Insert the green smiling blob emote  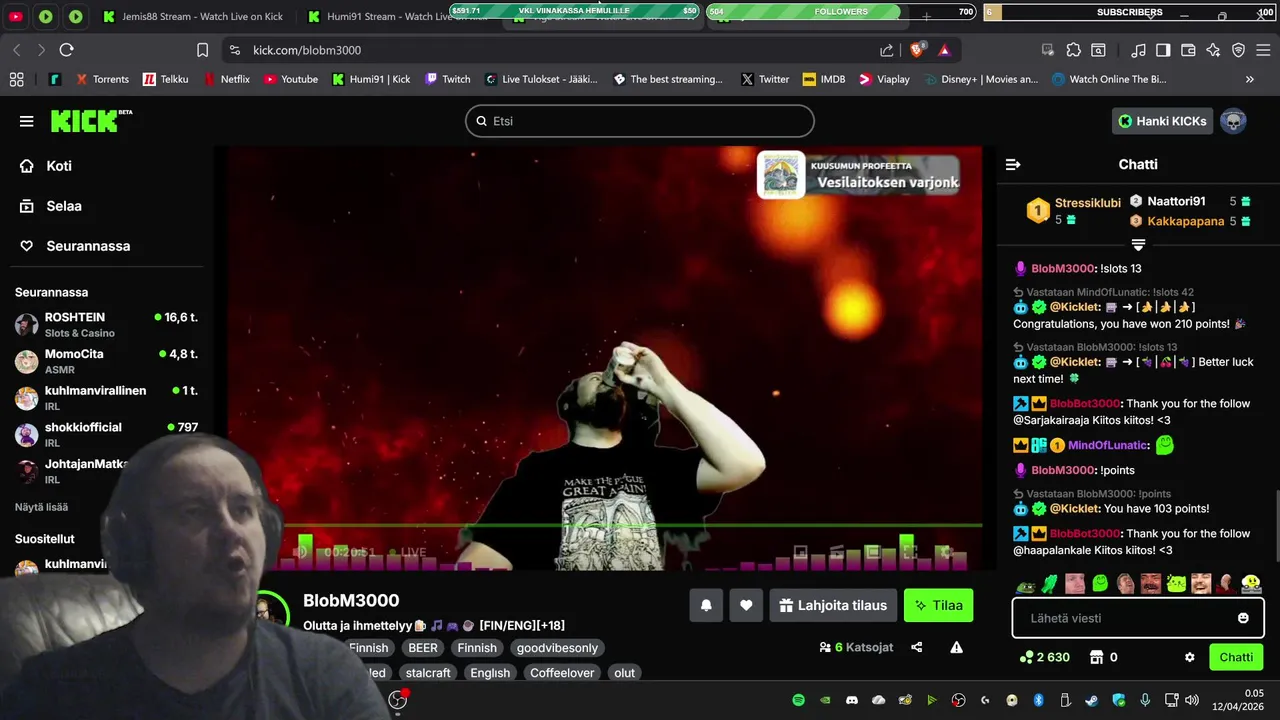1100,583
